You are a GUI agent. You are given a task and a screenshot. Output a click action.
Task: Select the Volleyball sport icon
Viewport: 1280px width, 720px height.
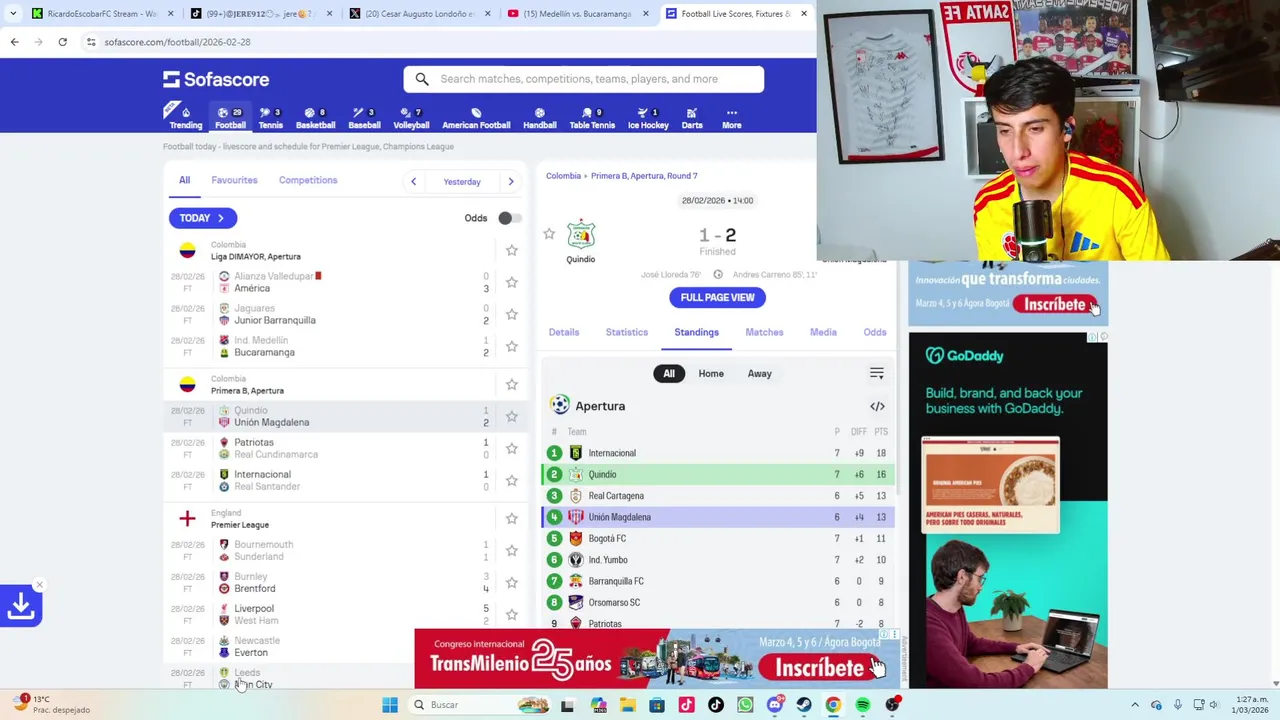[x=411, y=118]
